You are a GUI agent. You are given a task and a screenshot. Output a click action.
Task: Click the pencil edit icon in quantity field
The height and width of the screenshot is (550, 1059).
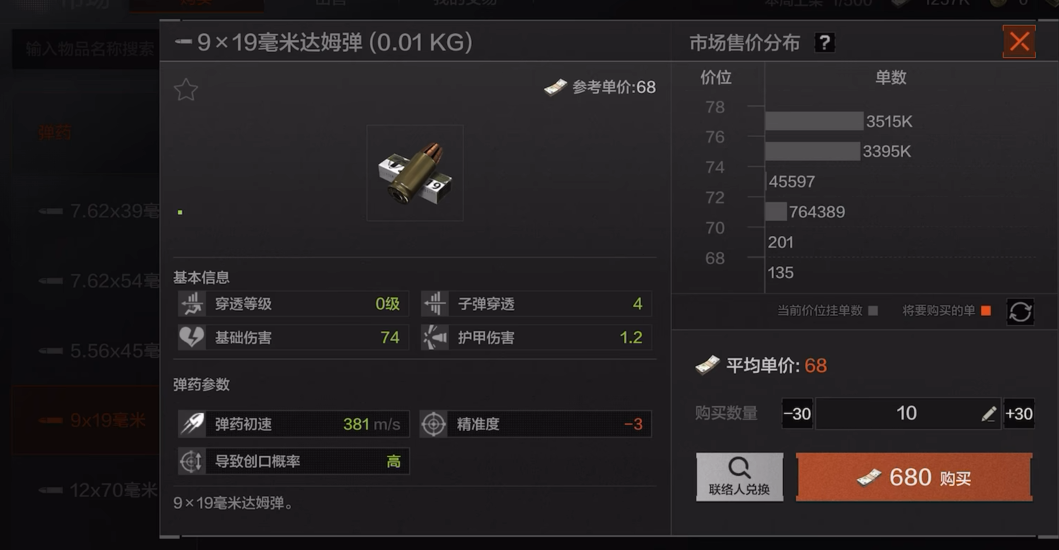tap(988, 414)
